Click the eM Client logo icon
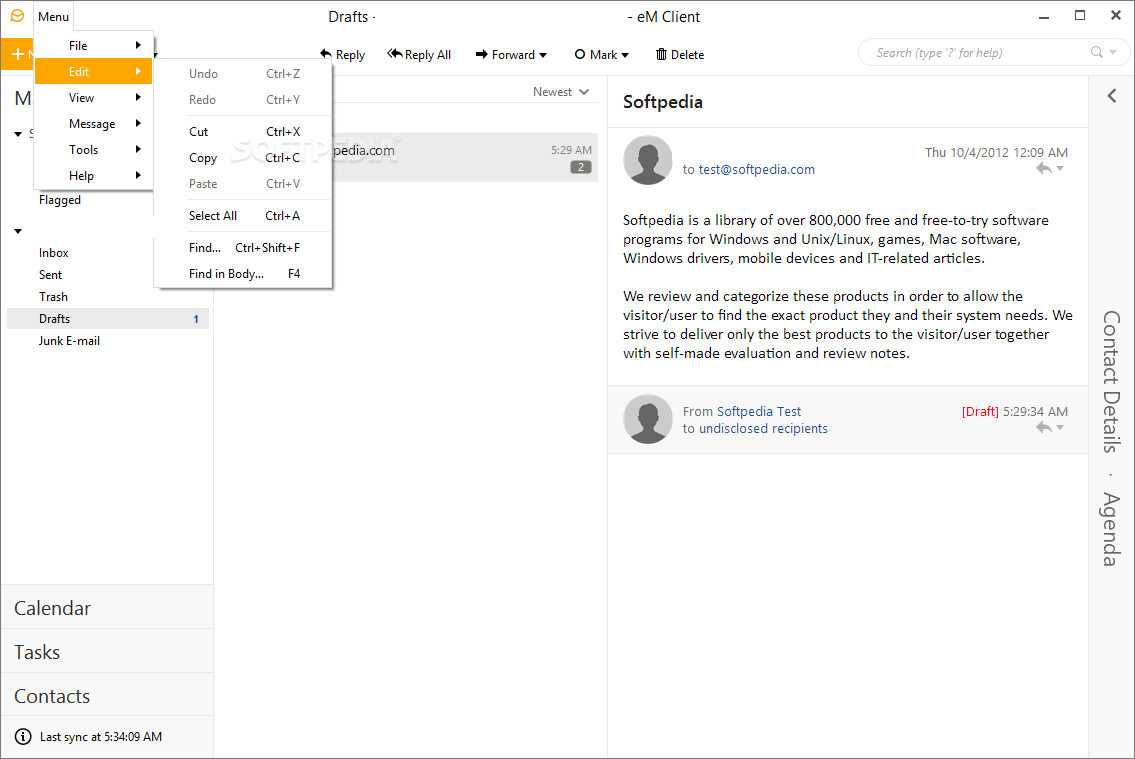The image size is (1135, 759). click(x=17, y=16)
